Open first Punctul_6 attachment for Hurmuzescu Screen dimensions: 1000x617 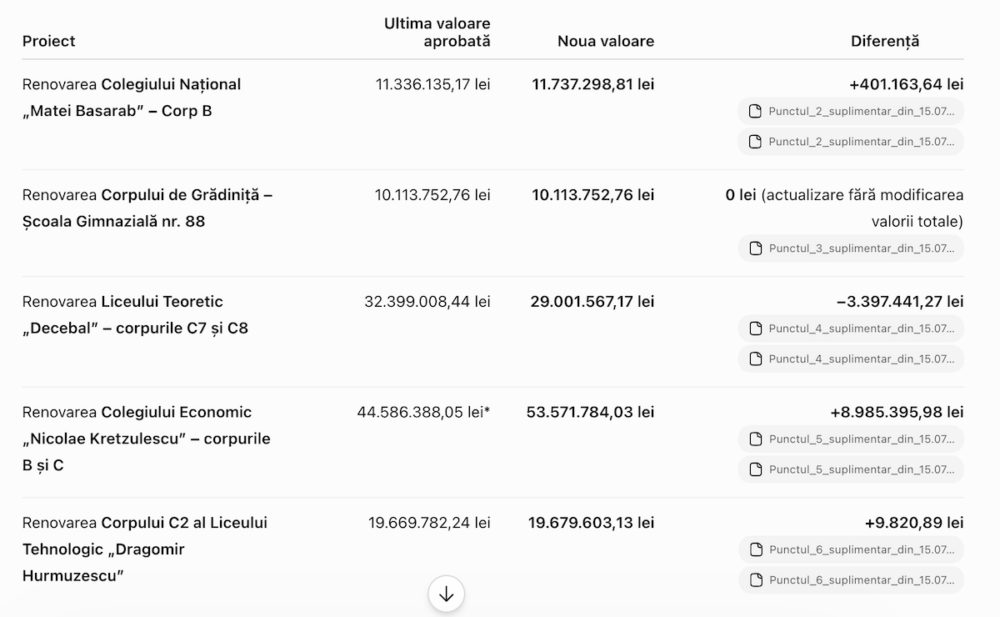coord(851,549)
